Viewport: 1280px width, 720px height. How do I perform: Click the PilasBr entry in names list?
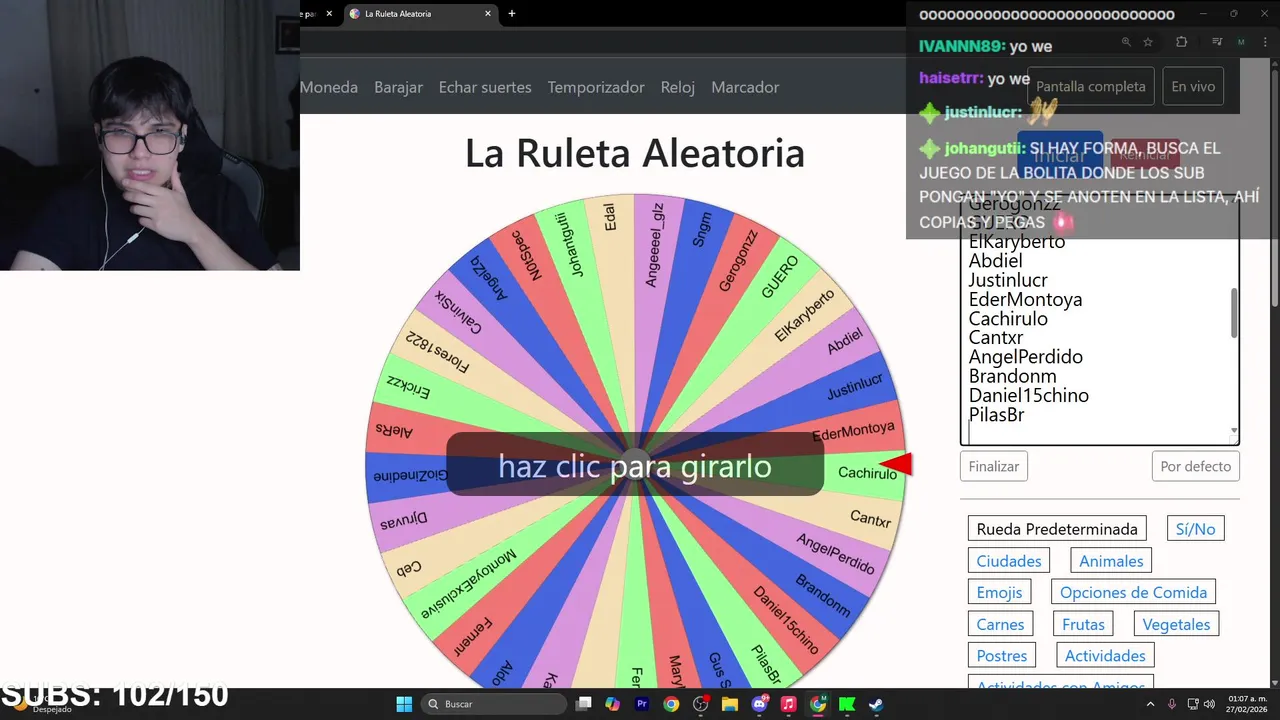tap(996, 414)
